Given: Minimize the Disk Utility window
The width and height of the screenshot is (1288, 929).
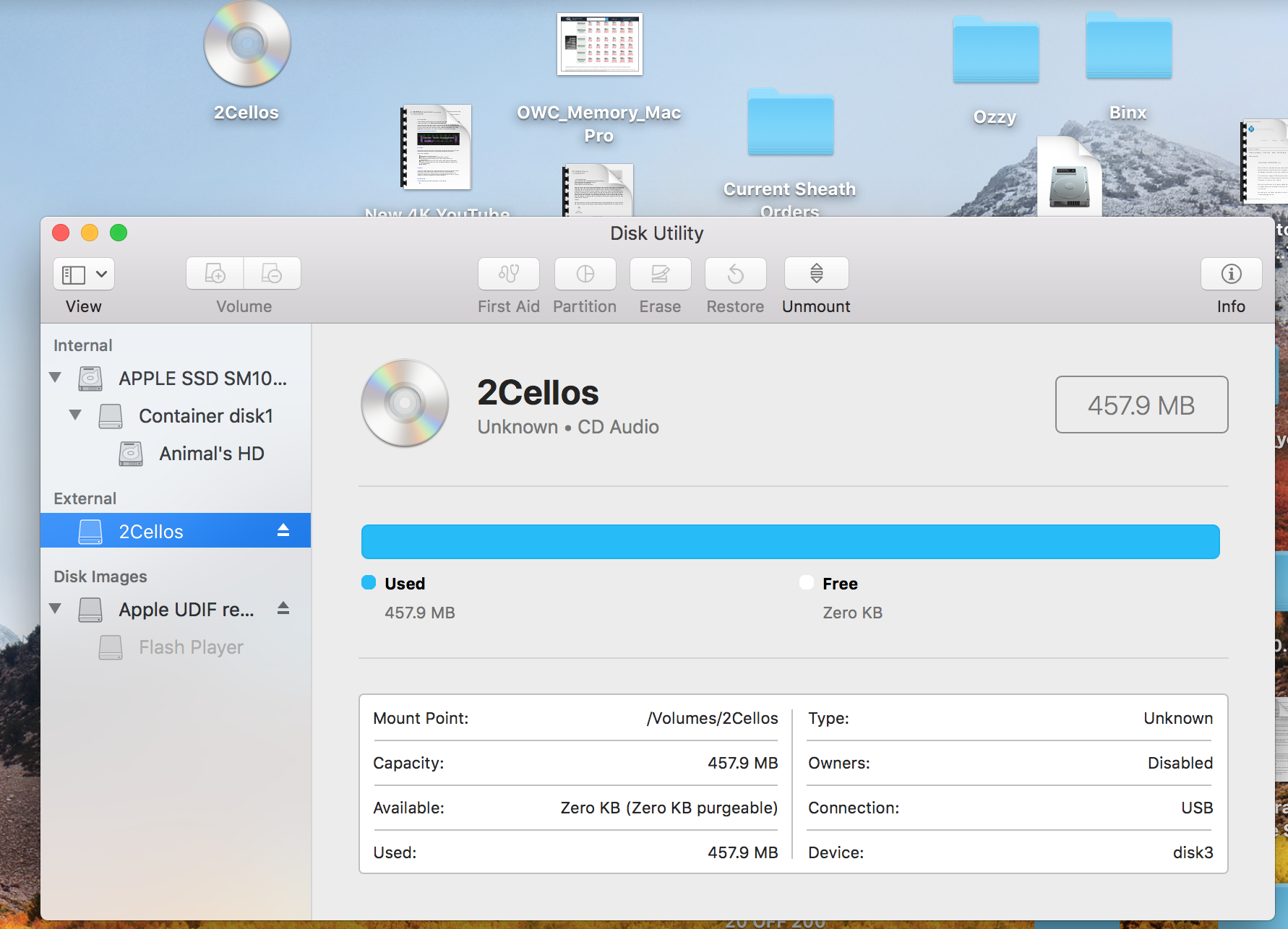Looking at the screenshot, I should coord(90,233).
